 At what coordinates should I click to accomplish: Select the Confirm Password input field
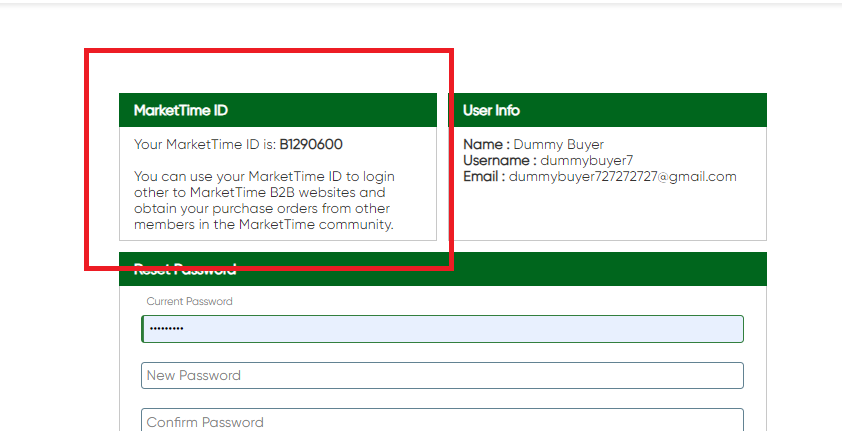(x=442, y=420)
